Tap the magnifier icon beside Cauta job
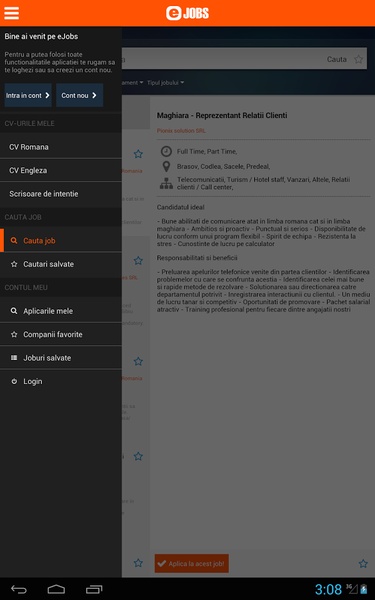This screenshot has width=375, height=600. (14, 241)
